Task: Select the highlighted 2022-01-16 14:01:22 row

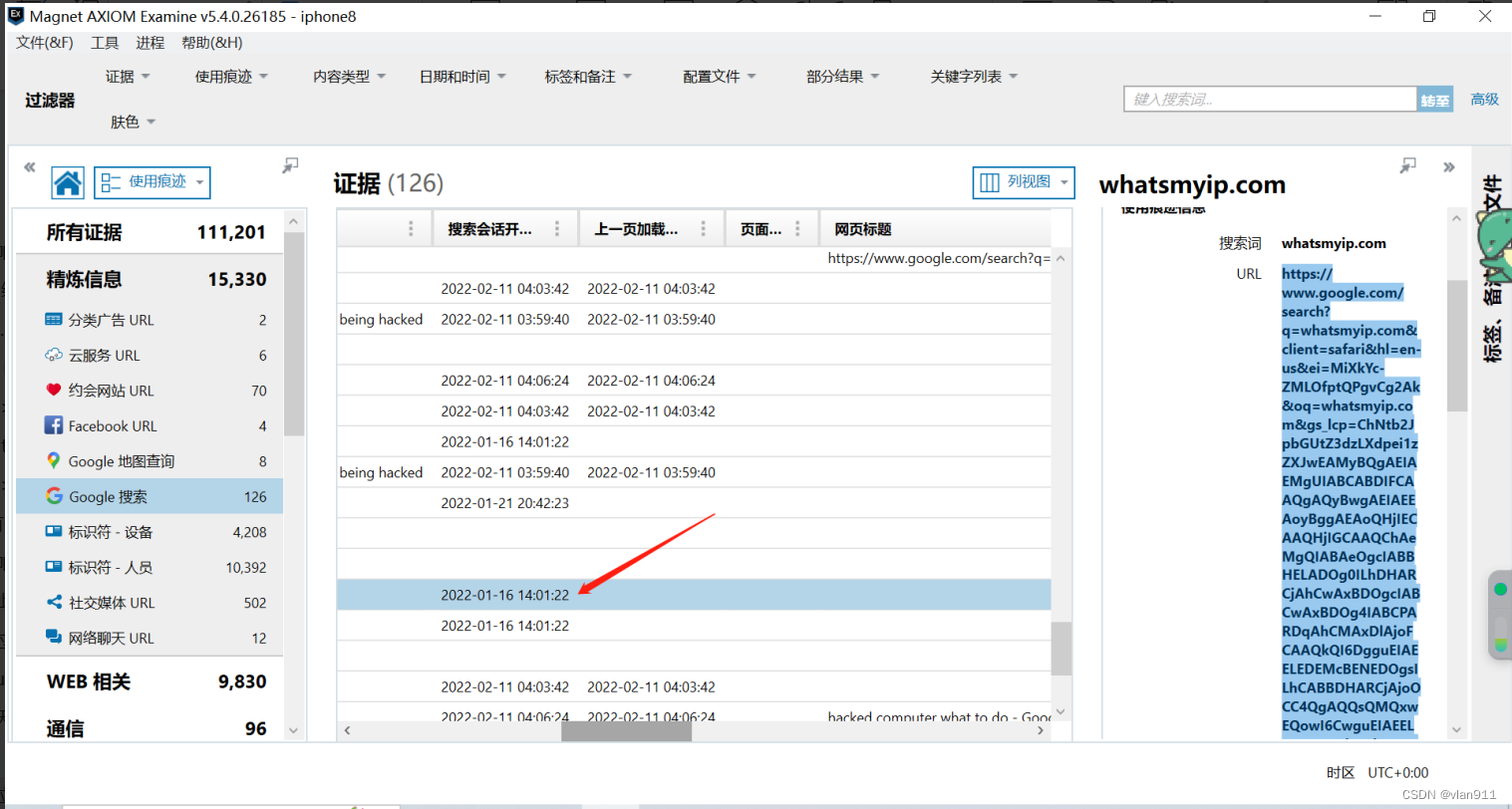Action: point(694,595)
